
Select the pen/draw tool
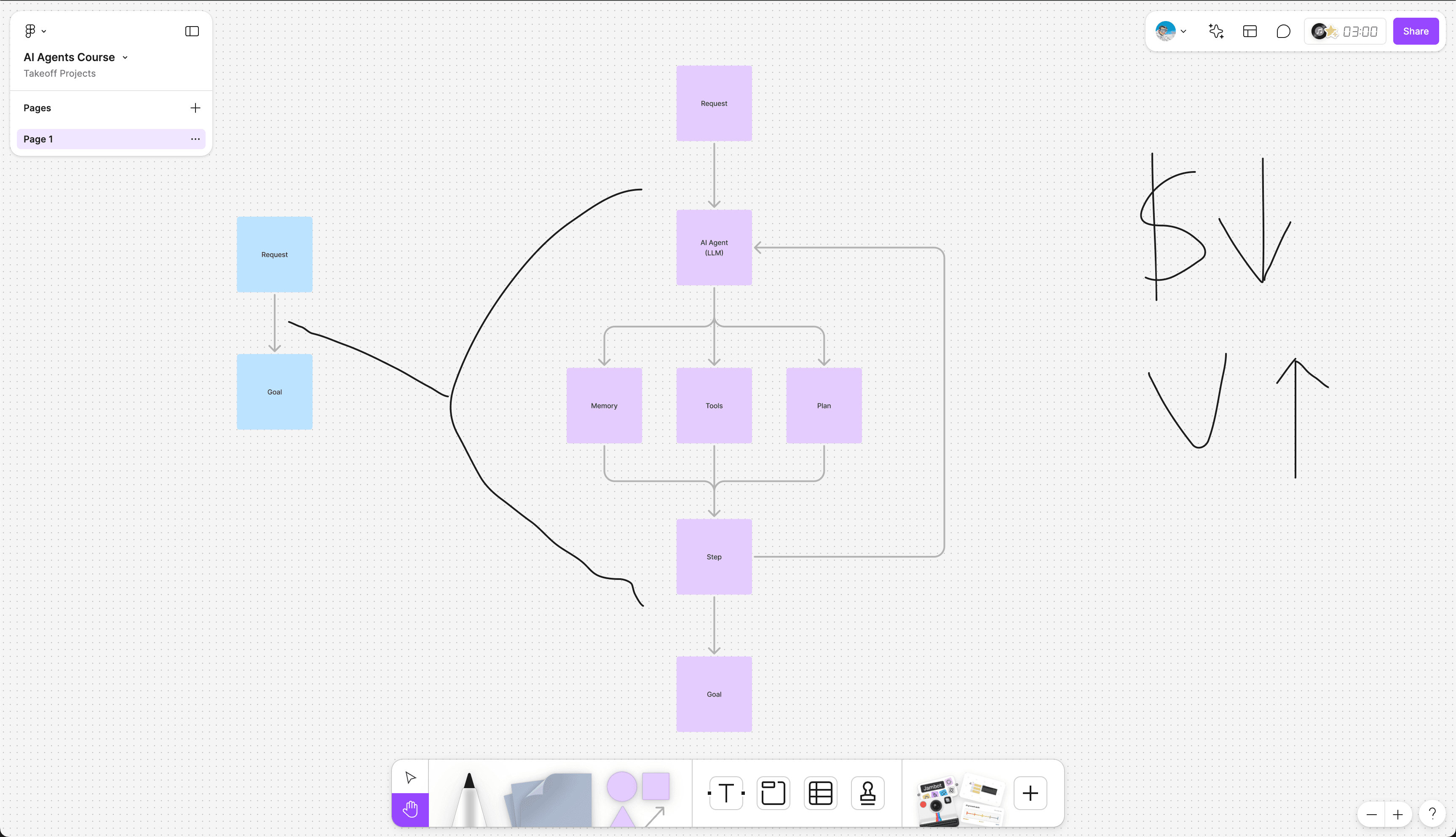coord(467,793)
